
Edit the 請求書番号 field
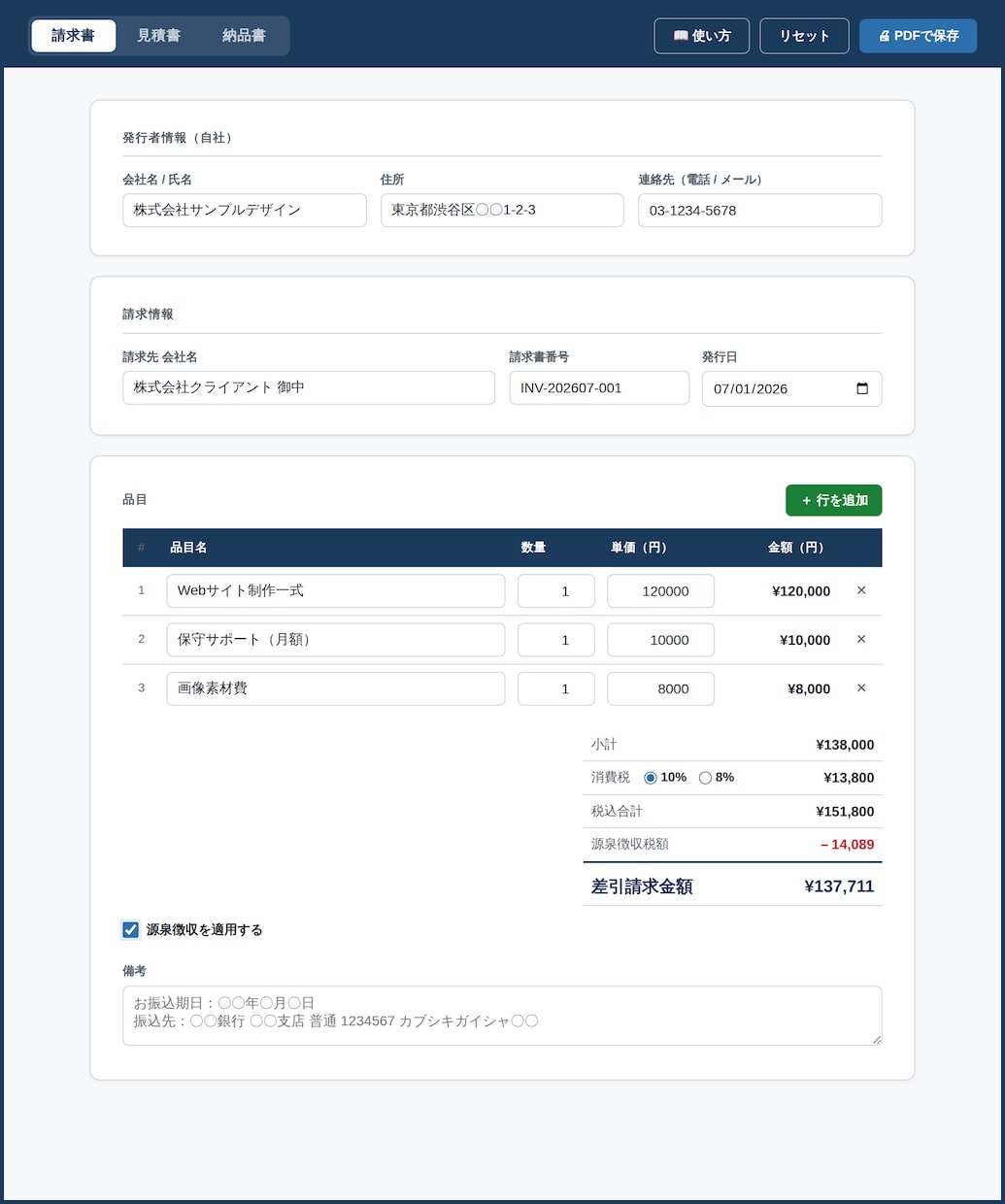(599, 387)
